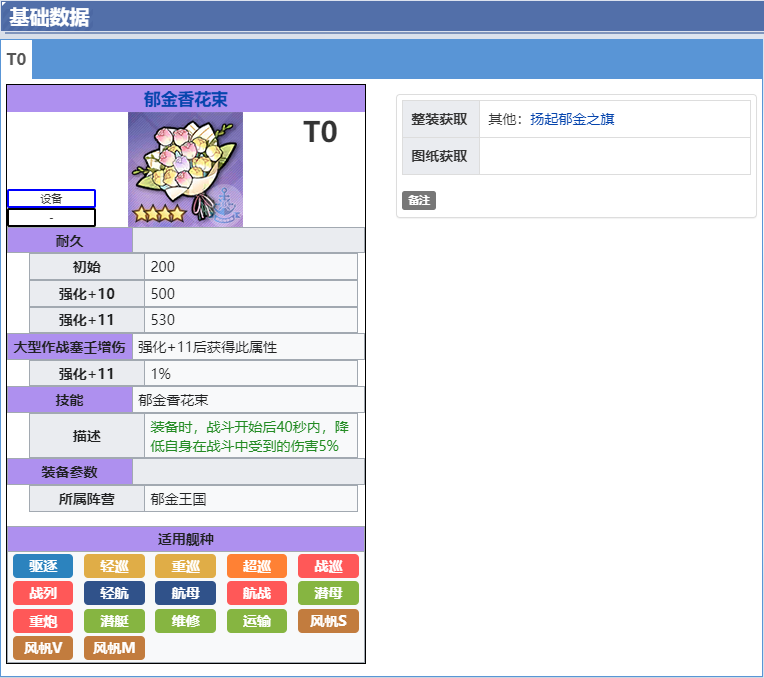Viewport: 764px width, 678px height.
Task: Click the 技能 row label
Action: pos(70,400)
